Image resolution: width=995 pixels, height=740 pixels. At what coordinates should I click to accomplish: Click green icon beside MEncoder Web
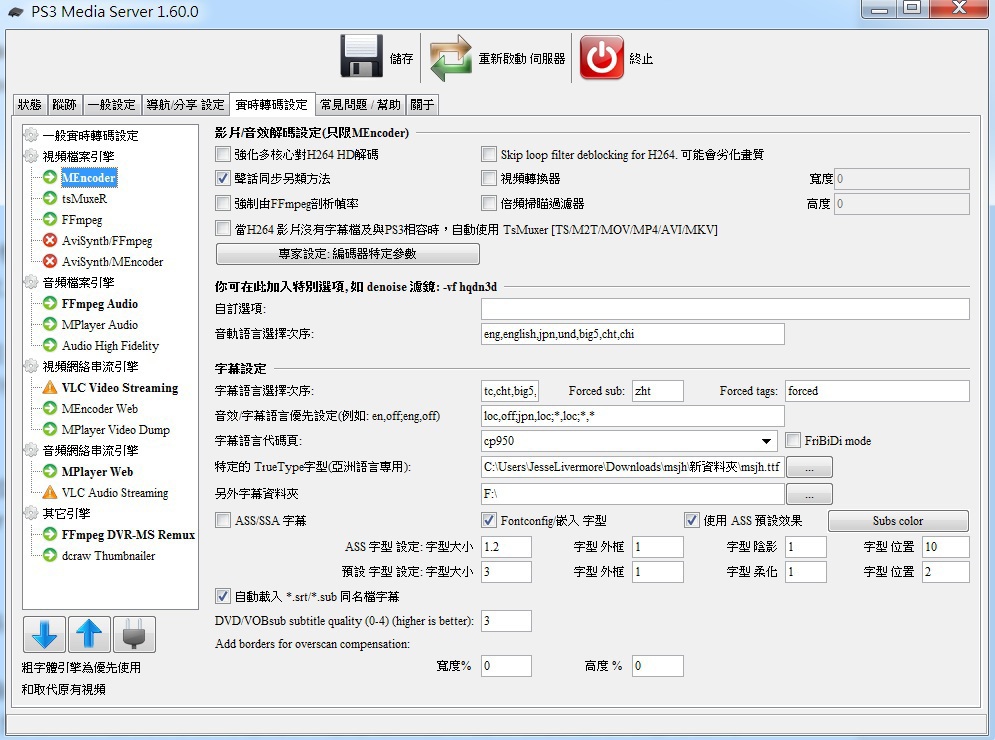[x=50, y=407]
